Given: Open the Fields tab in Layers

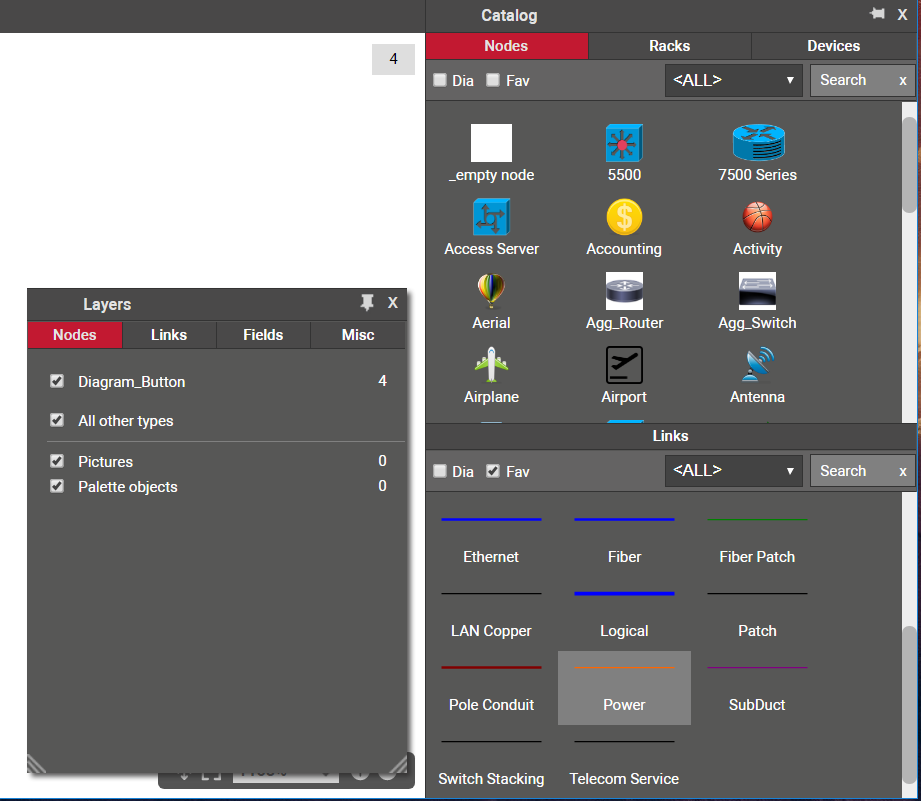Looking at the screenshot, I should coord(263,335).
